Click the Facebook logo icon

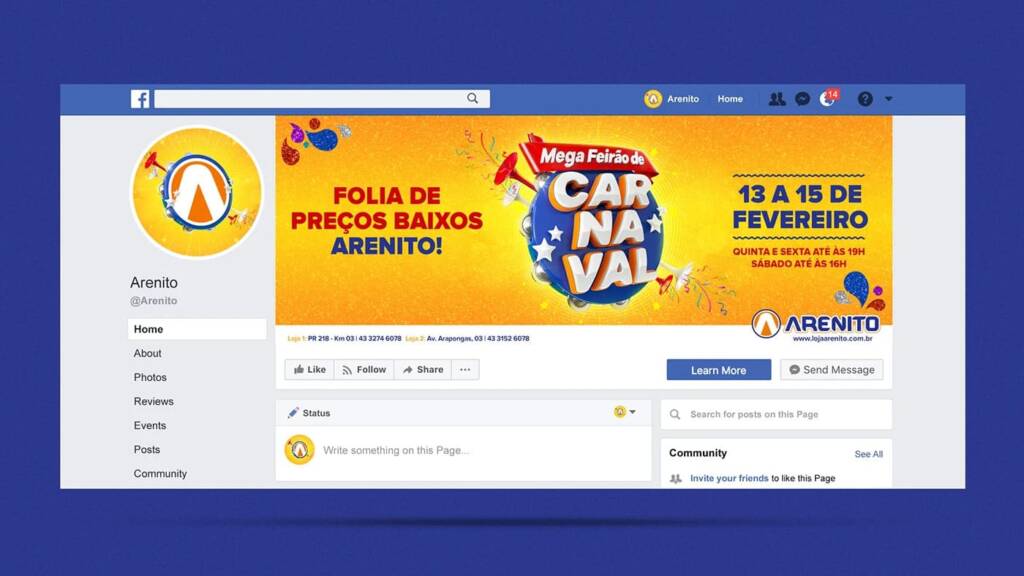140,99
